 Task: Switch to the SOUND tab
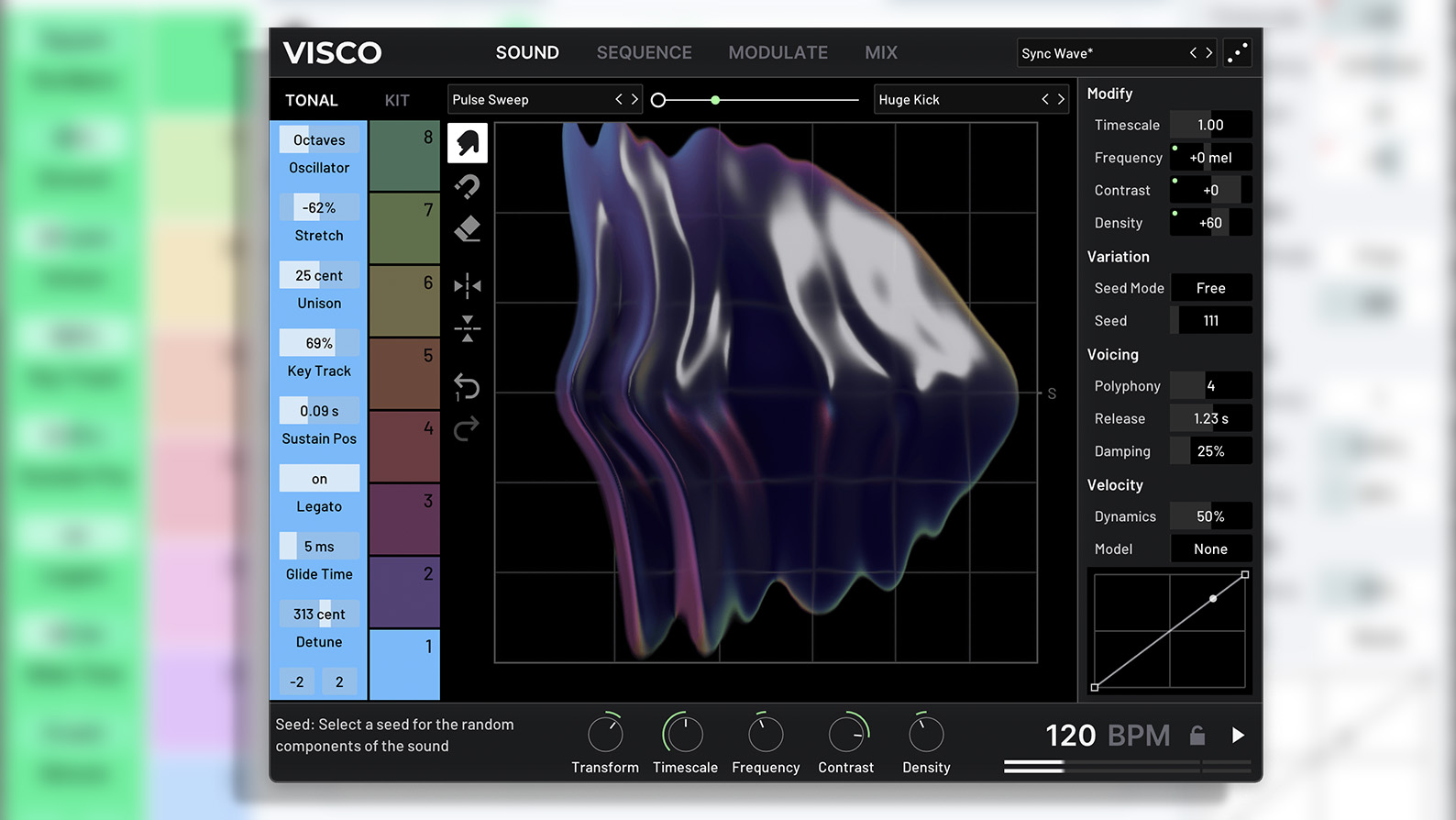(527, 53)
